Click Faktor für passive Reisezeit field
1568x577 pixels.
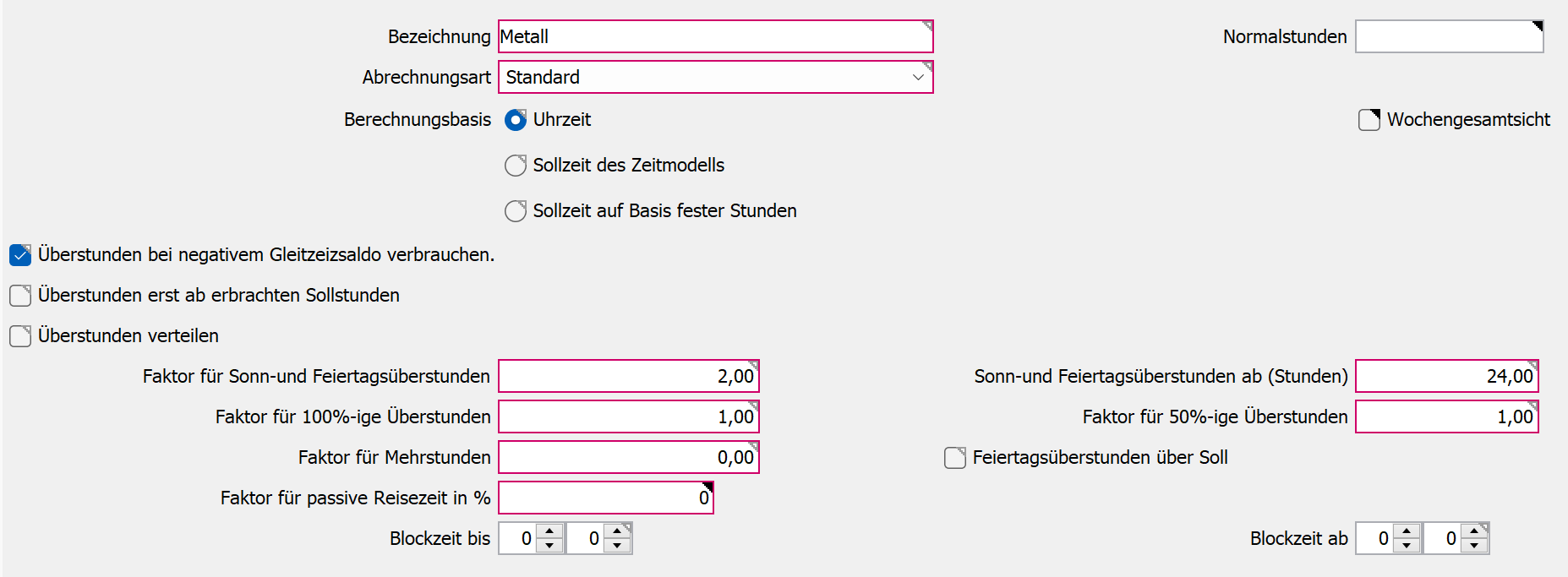(x=605, y=498)
